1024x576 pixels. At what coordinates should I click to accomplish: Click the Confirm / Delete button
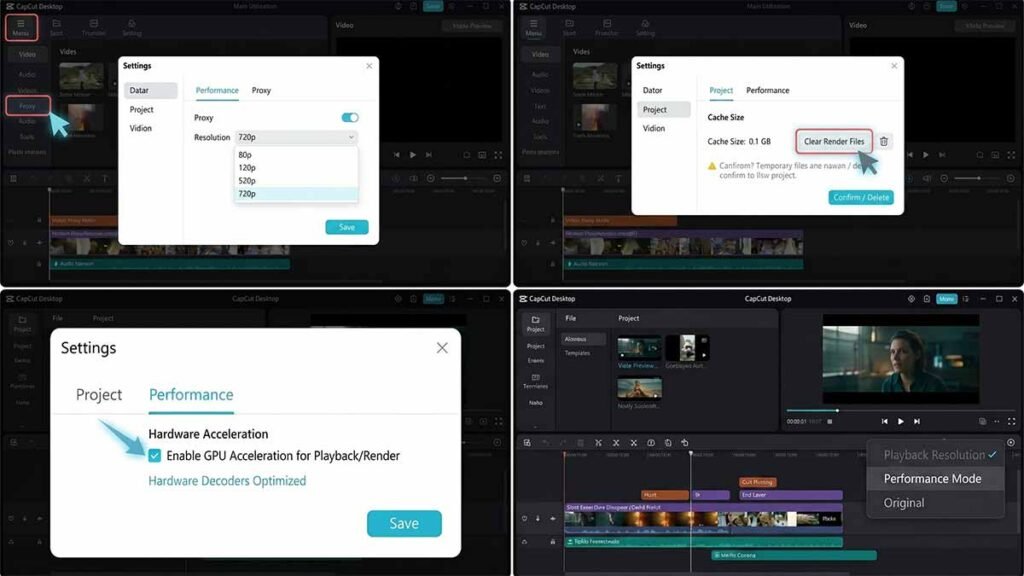[861, 197]
